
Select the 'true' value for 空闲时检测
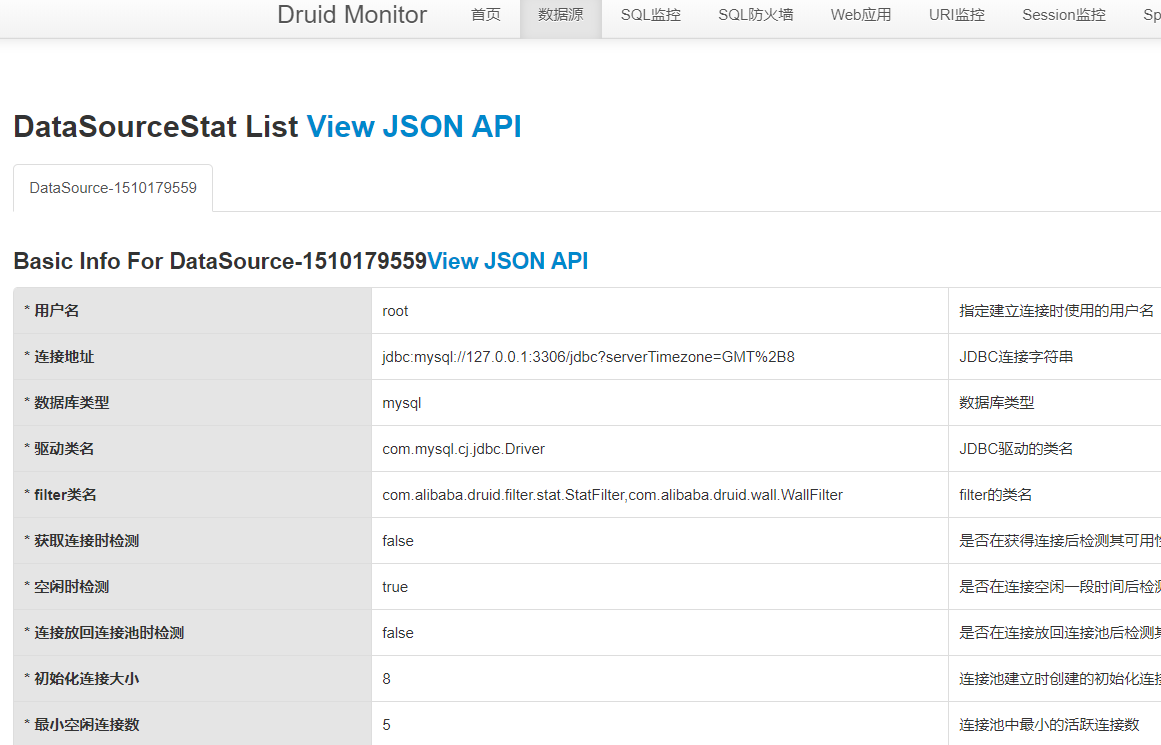click(395, 587)
